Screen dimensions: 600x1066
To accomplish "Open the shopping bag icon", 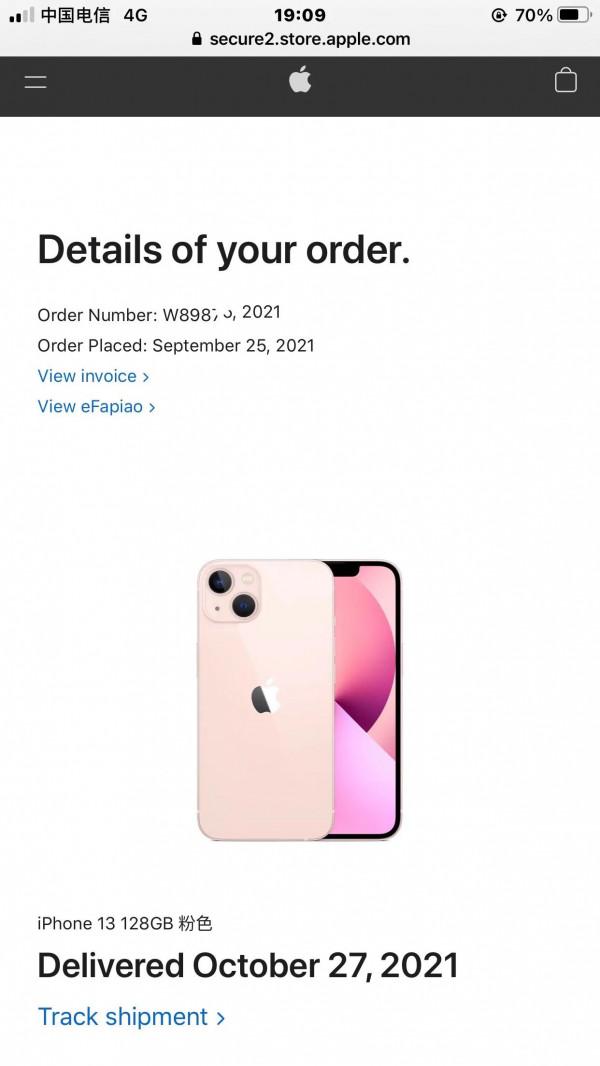I will [x=565, y=80].
